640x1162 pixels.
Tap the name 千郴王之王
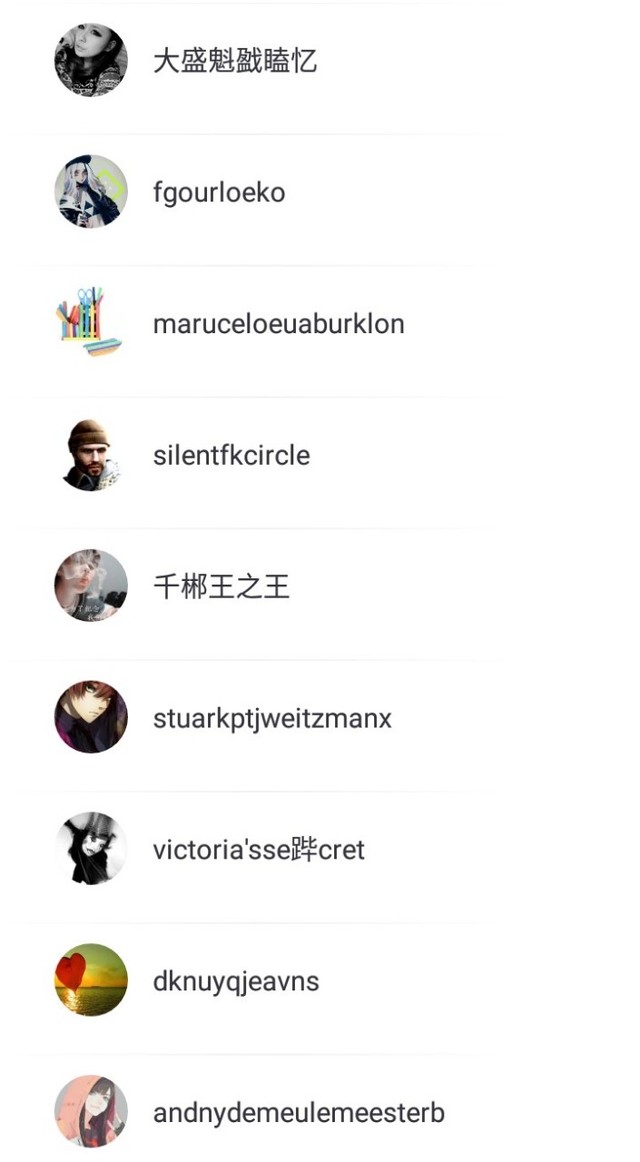coord(221,586)
